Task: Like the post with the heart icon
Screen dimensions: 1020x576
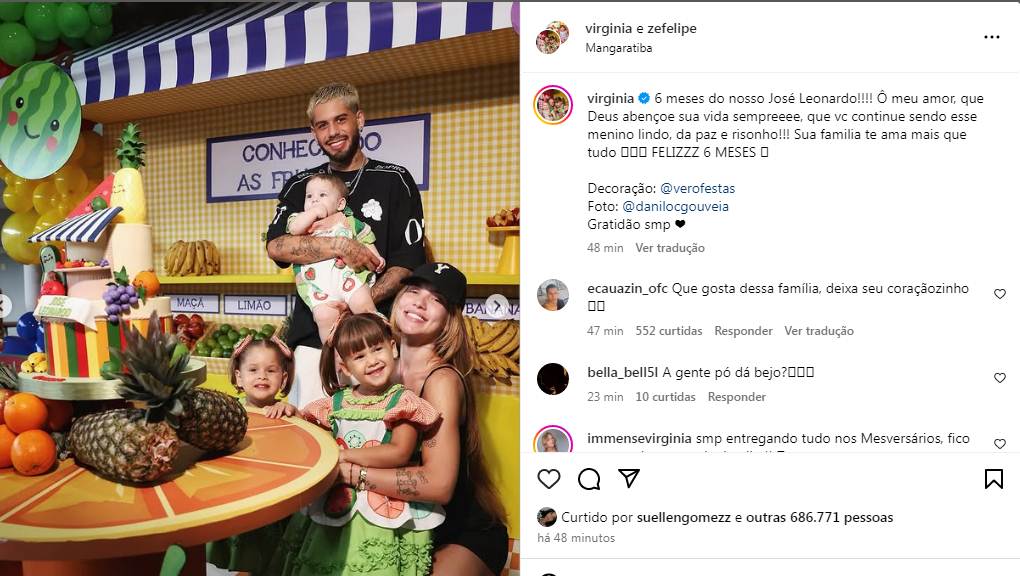Action: [548, 479]
